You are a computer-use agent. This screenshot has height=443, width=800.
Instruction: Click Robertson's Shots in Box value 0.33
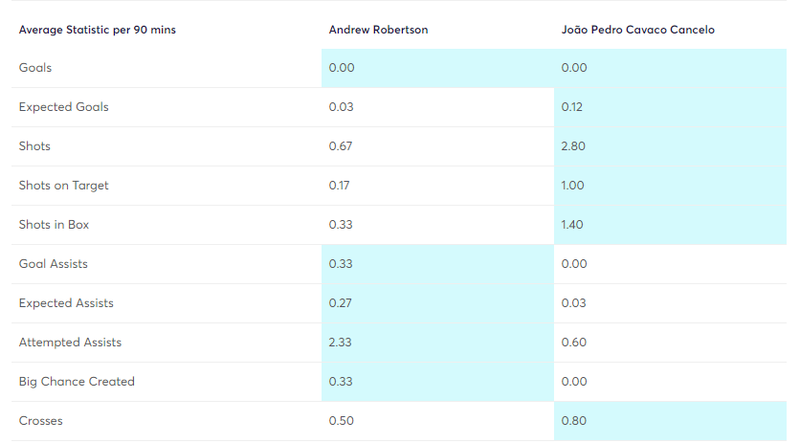[x=340, y=225]
